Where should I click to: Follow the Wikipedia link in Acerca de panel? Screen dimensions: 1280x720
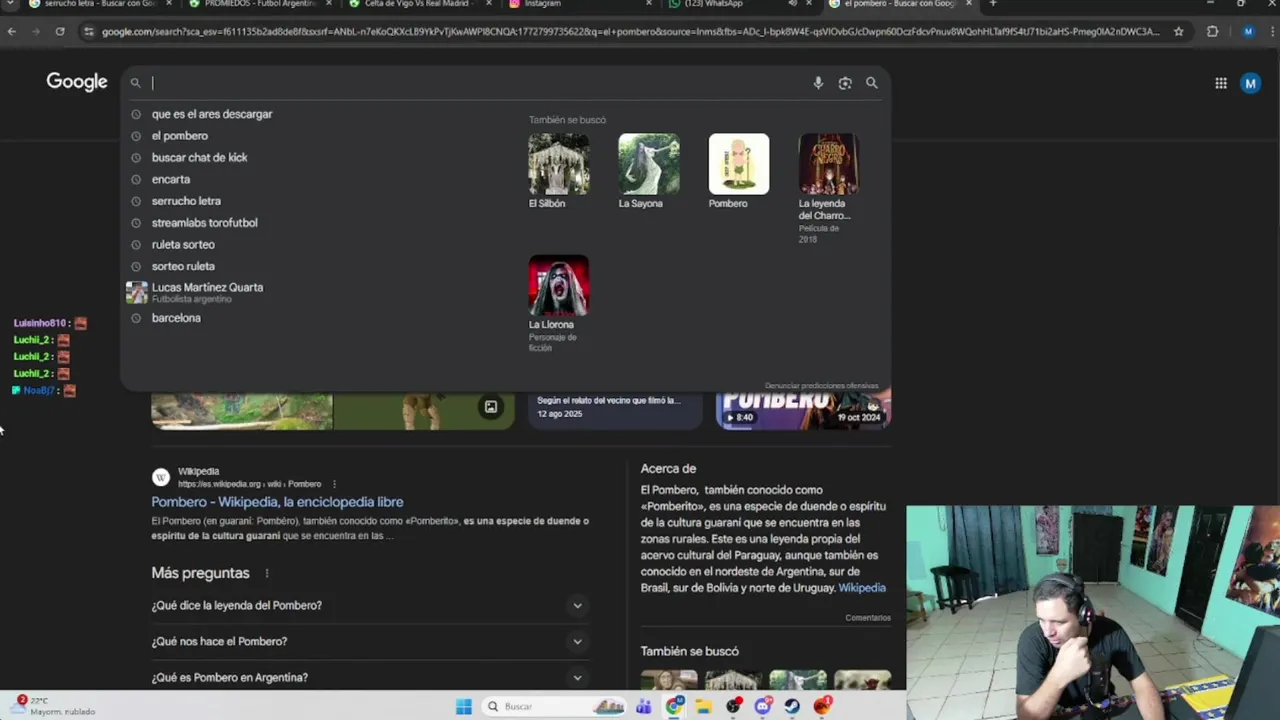tap(862, 588)
